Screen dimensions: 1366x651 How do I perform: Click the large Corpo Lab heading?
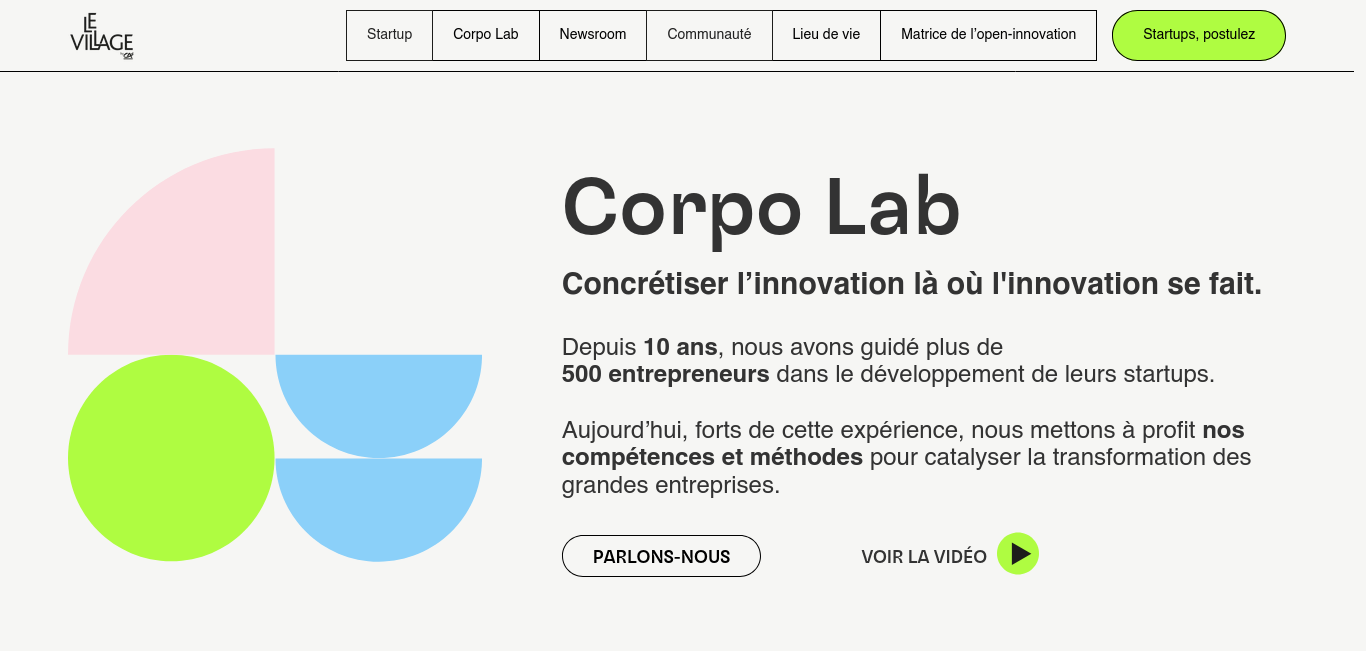tap(761, 207)
